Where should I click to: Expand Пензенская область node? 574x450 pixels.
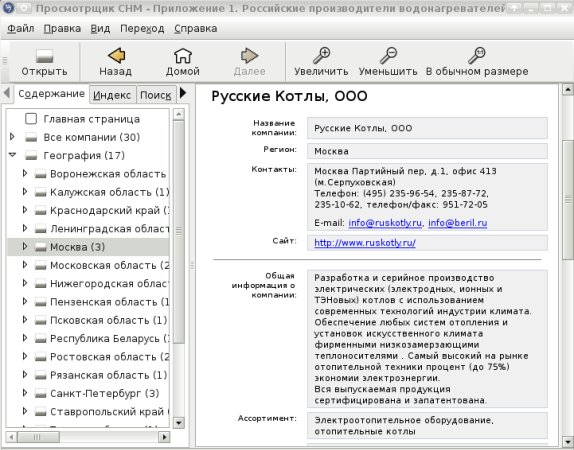[25, 301]
